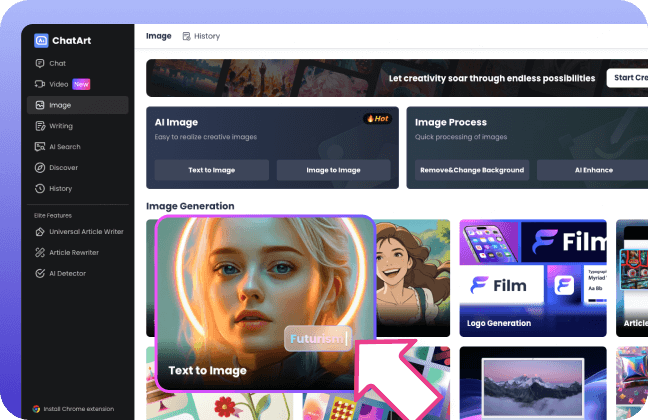Open the Logo Generation thumbnail card

[532, 278]
